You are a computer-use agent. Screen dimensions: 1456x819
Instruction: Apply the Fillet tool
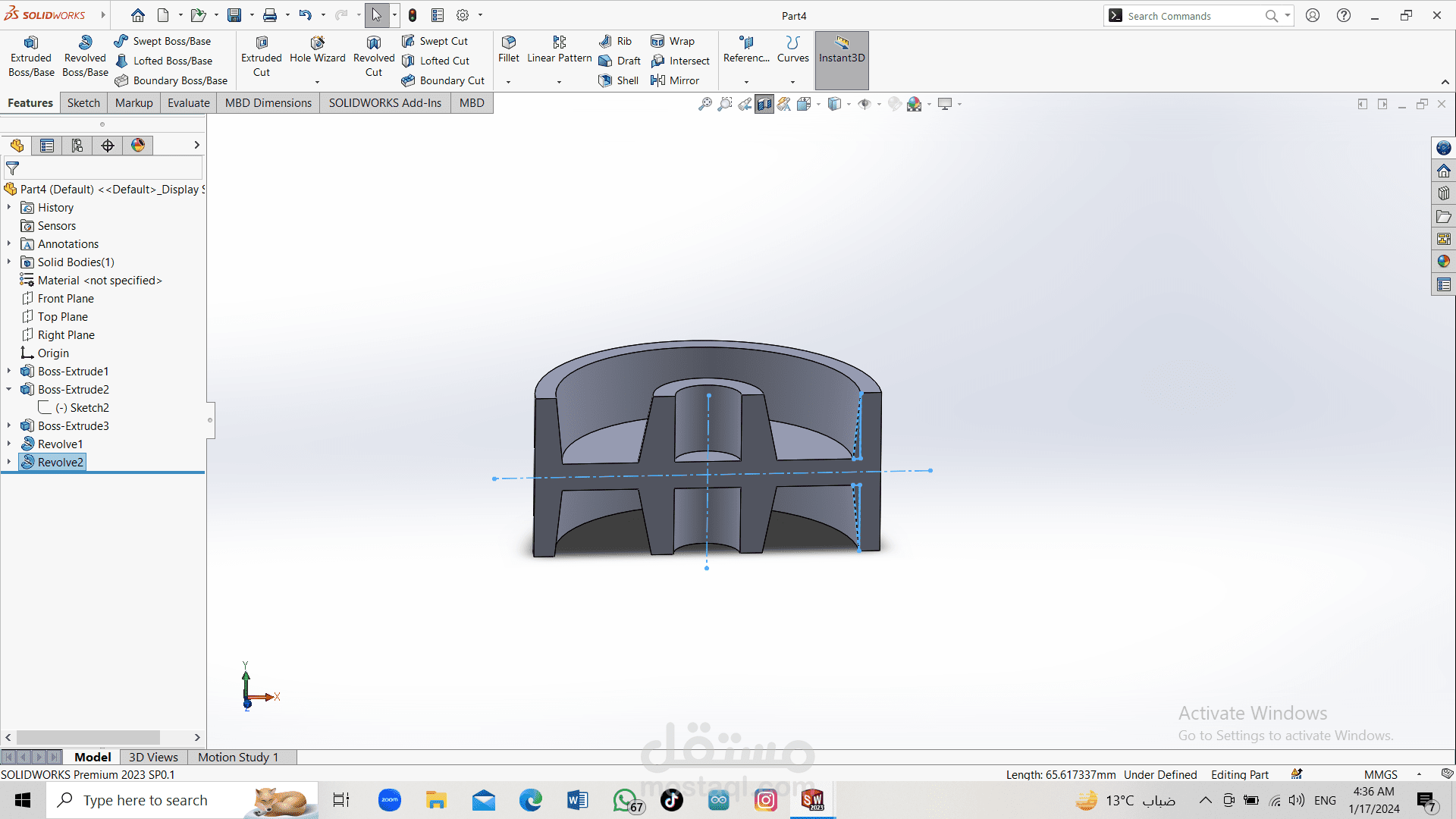point(509,50)
